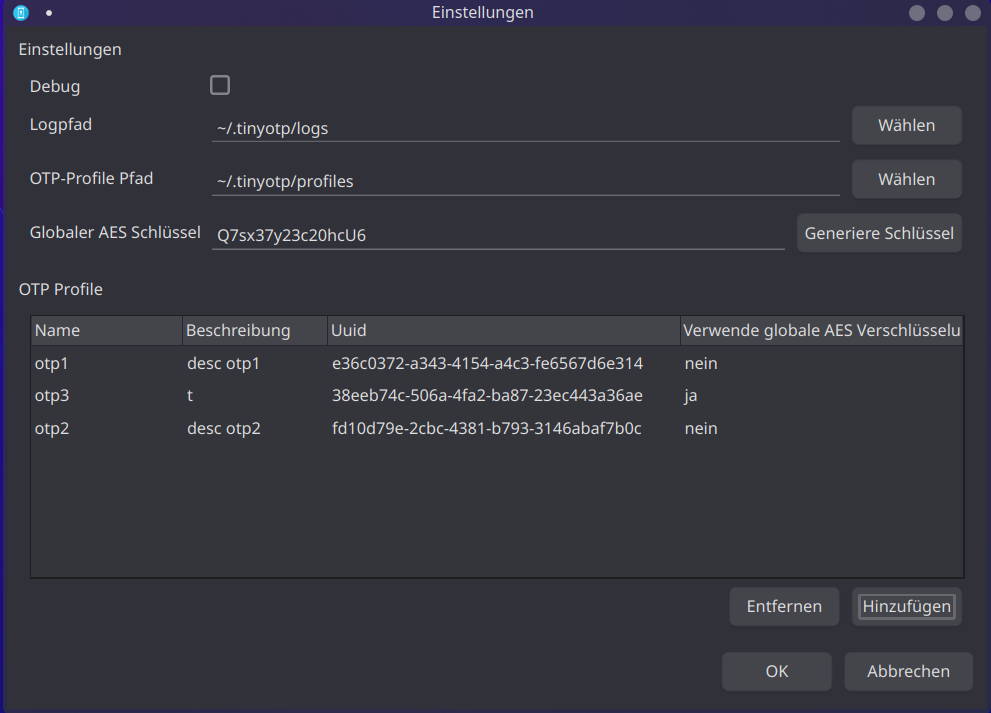
Task: Close the Einstellungen window
Action: [973, 13]
